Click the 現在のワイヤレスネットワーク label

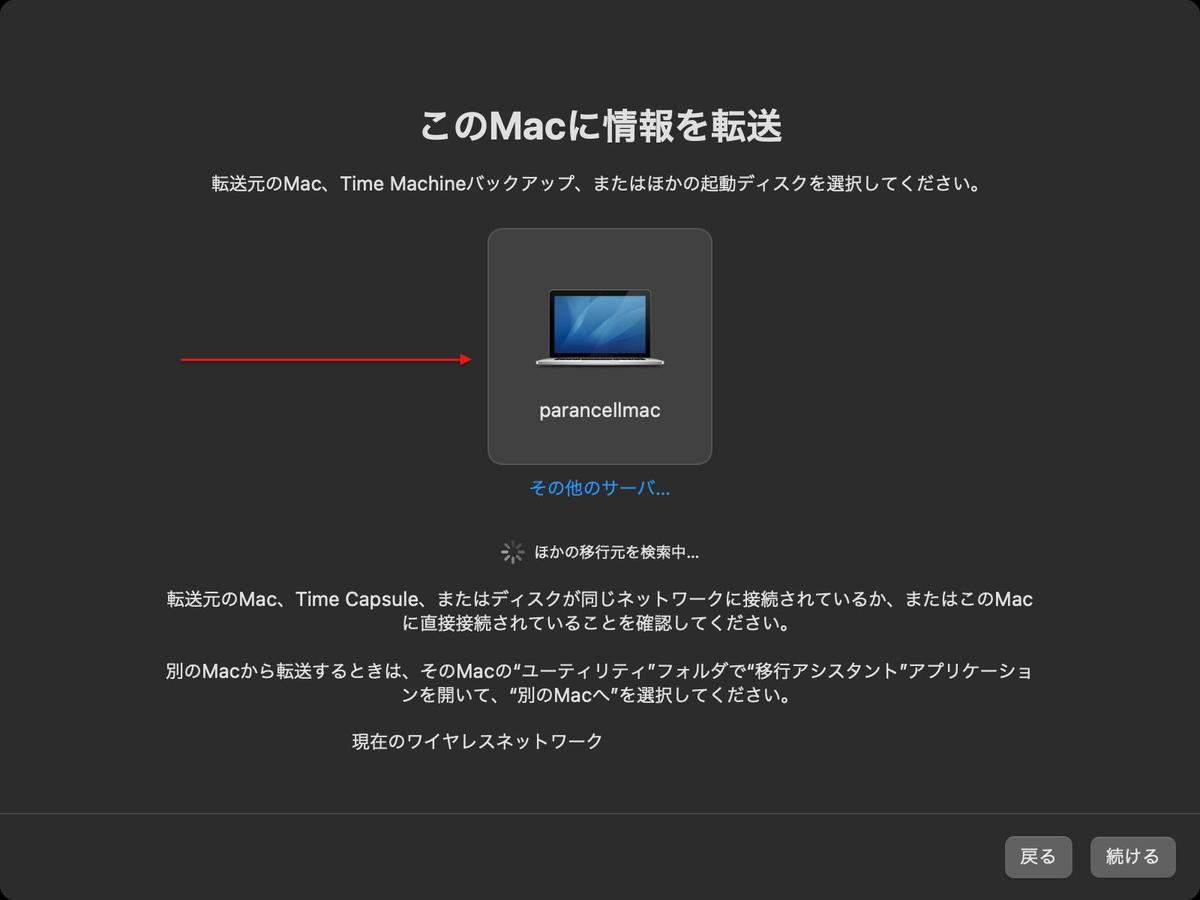tap(478, 742)
